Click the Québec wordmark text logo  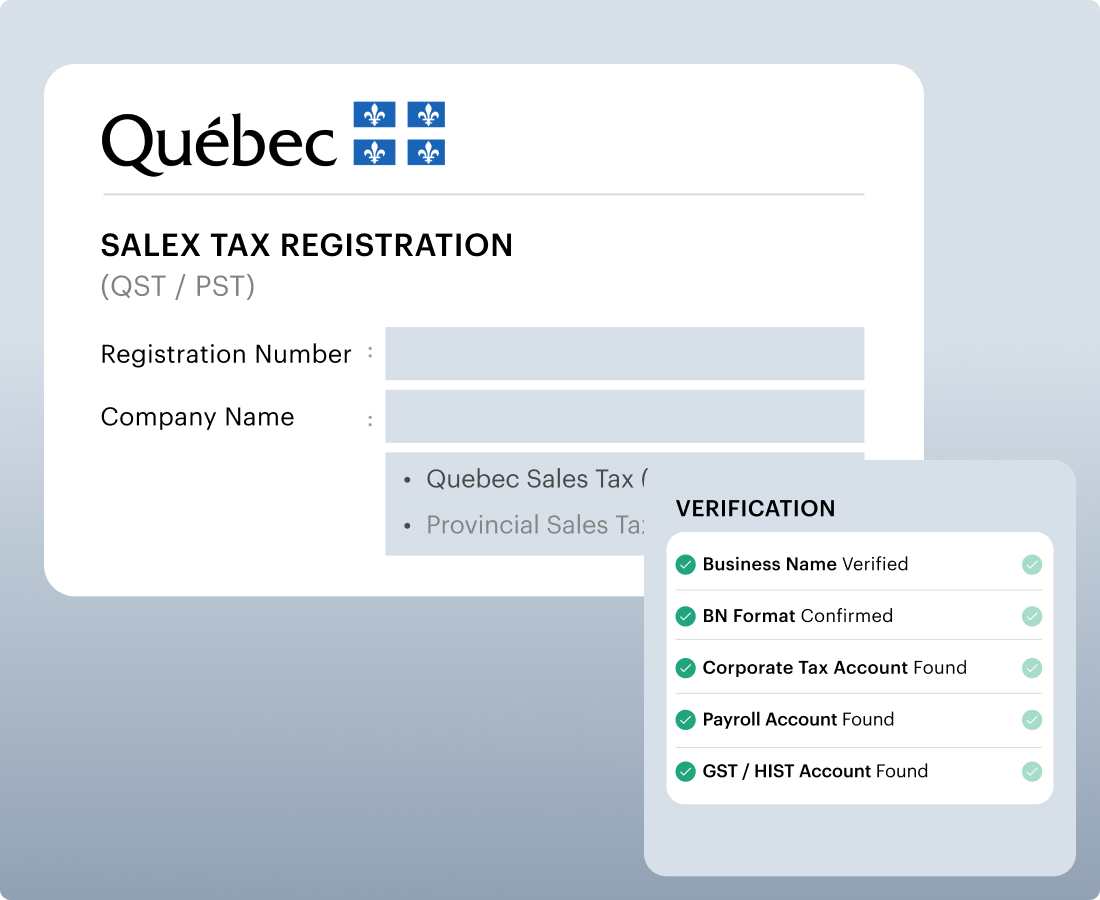tap(219, 141)
